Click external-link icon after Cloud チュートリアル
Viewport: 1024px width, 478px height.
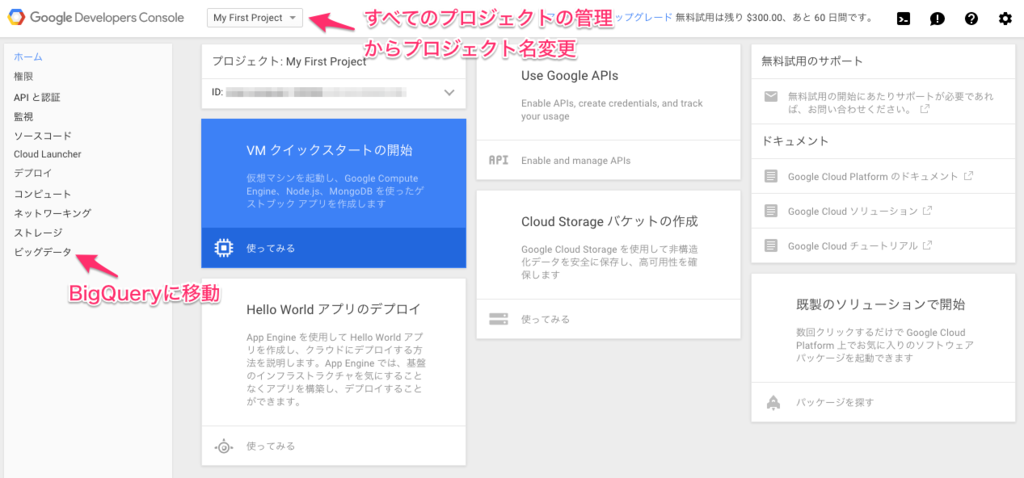pos(927,246)
